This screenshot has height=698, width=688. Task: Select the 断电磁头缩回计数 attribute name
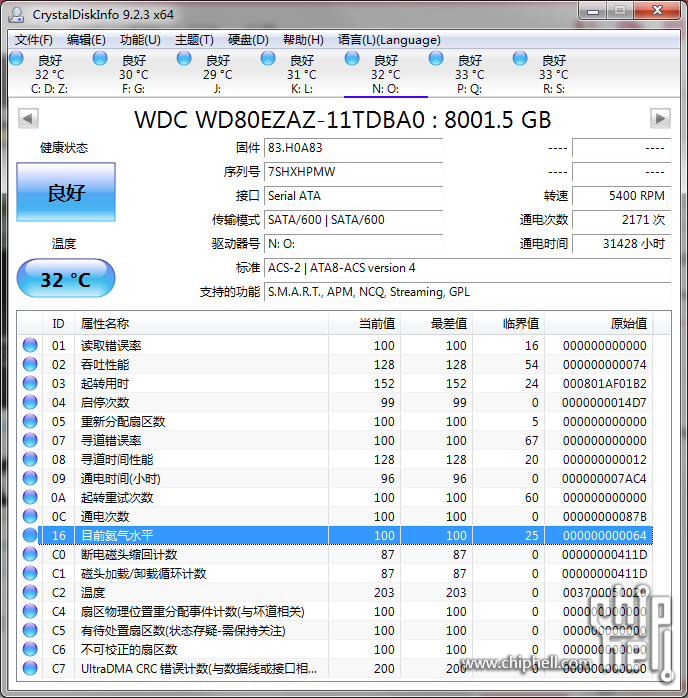[x=129, y=555]
